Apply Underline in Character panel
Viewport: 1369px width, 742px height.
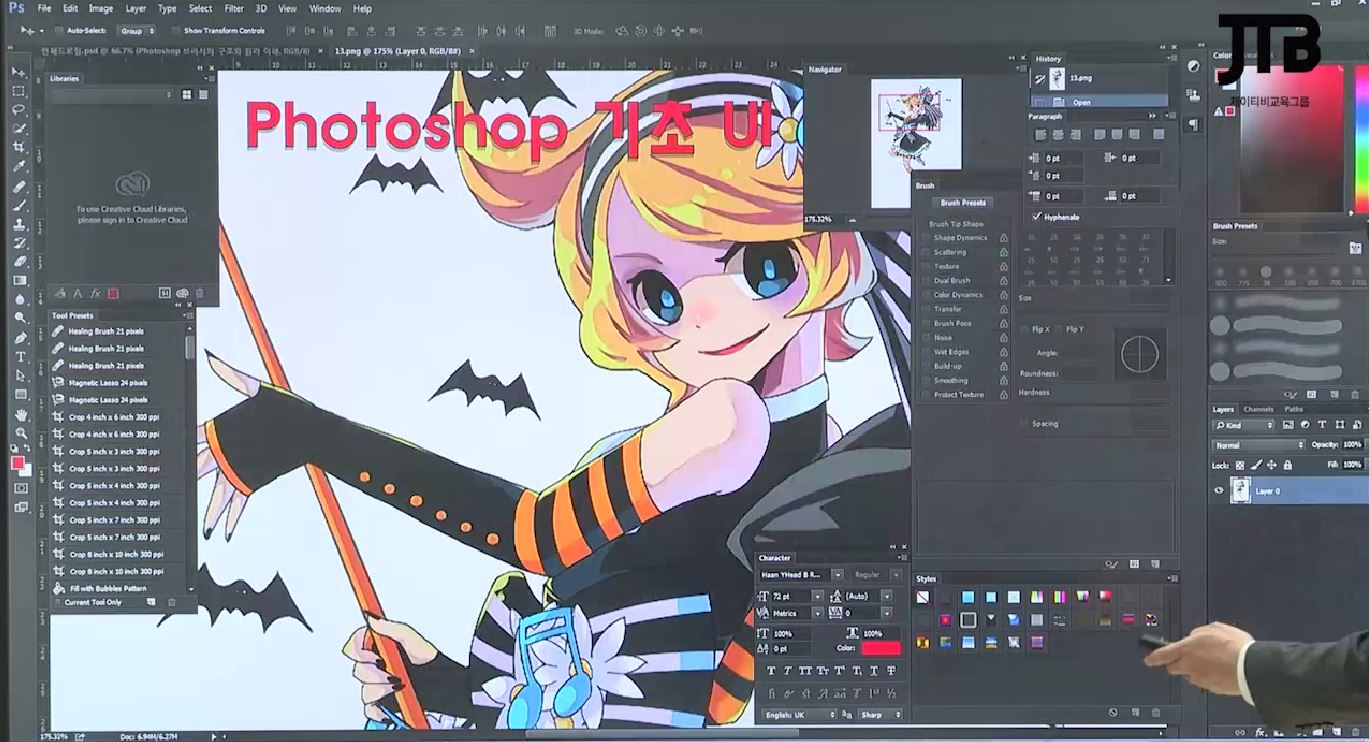click(x=875, y=670)
